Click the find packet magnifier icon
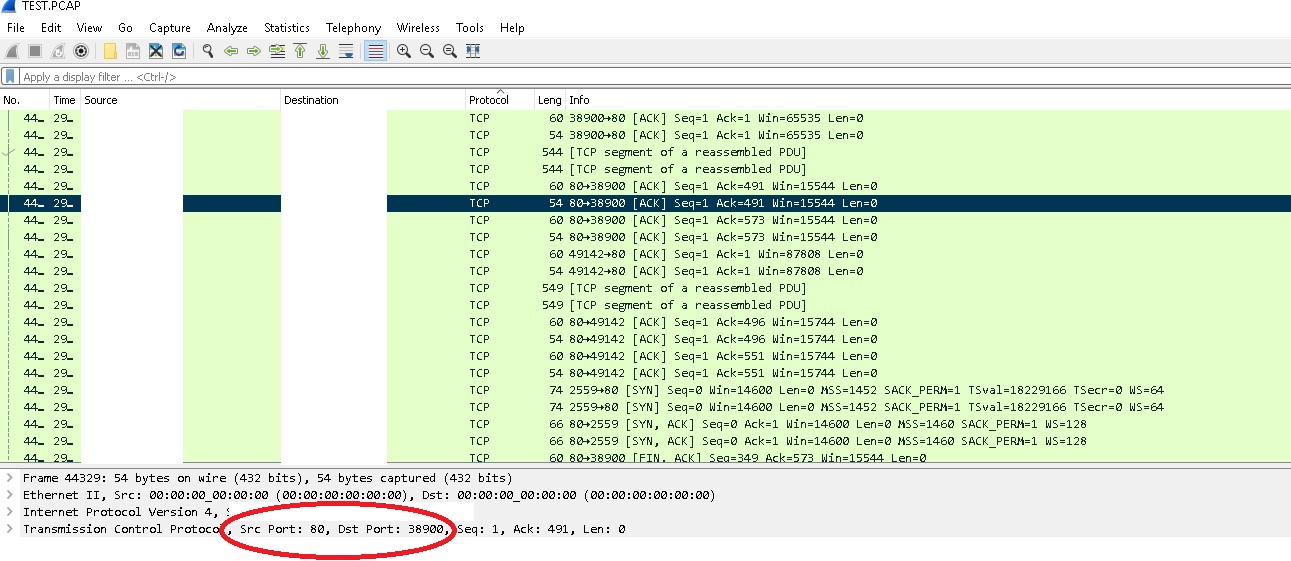The height and width of the screenshot is (561, 1291). tap(208, 51)
